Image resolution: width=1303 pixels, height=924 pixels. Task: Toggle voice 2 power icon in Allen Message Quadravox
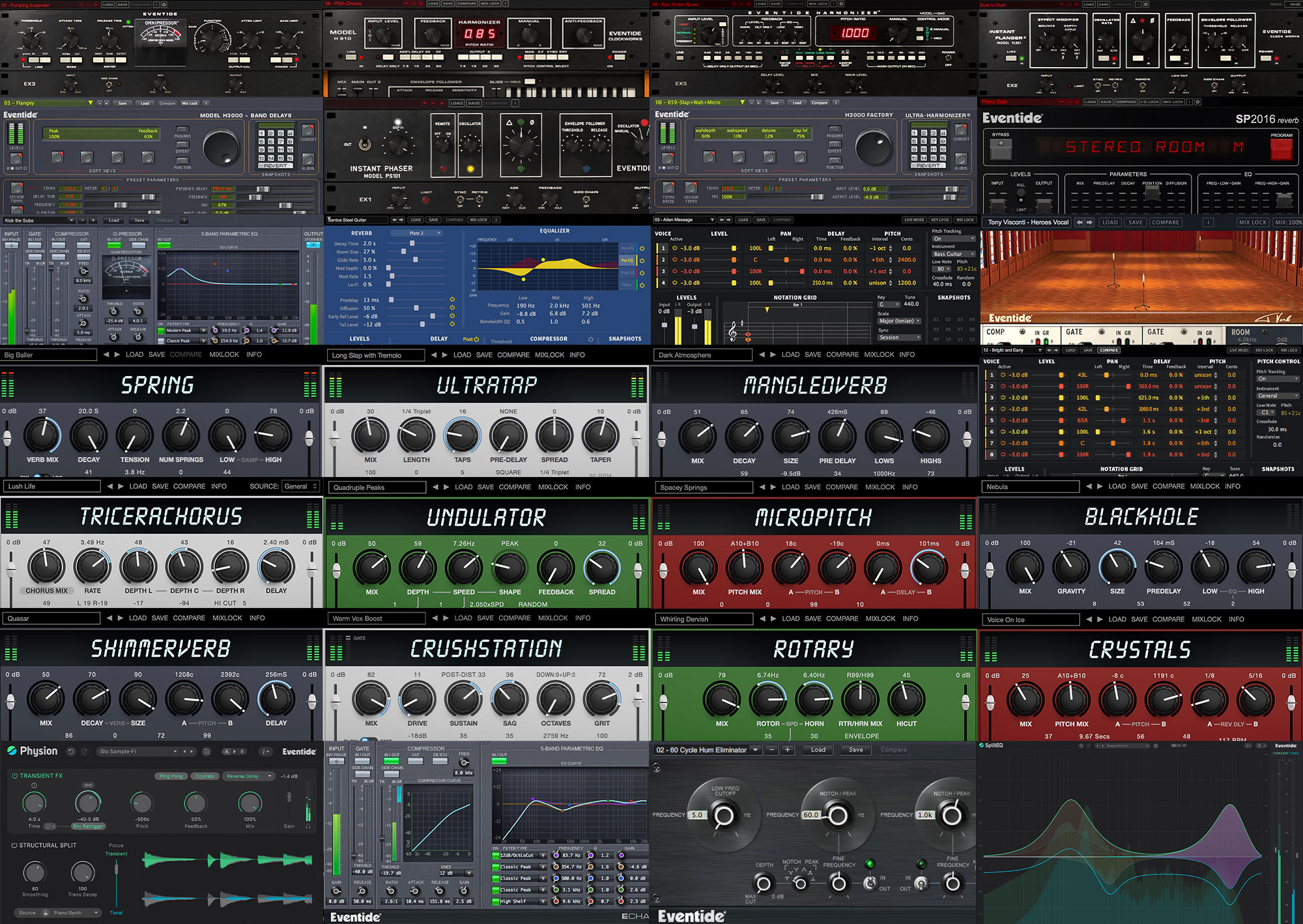pyautogui.click(x=675, y=259)
